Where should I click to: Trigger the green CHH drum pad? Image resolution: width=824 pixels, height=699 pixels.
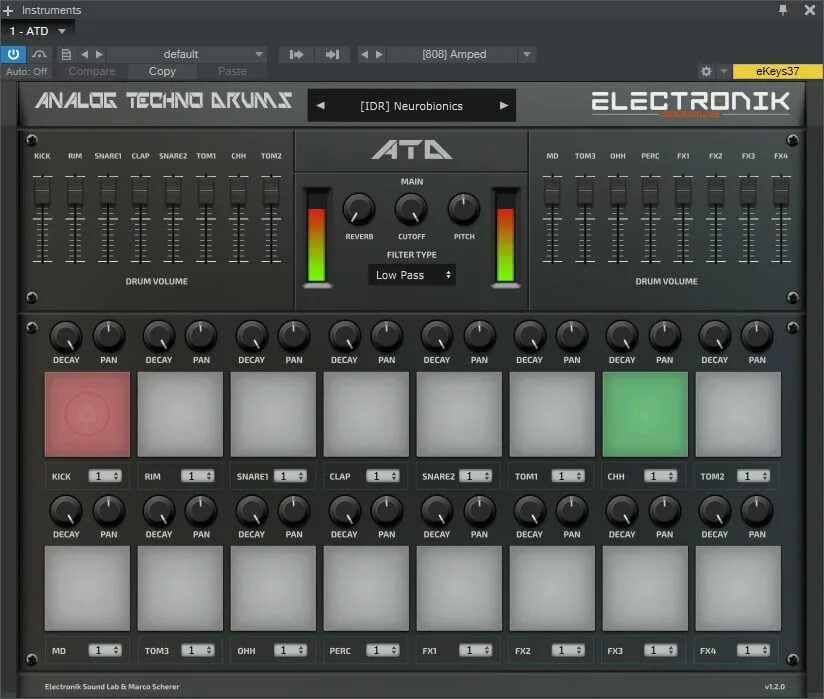(645, 414)
